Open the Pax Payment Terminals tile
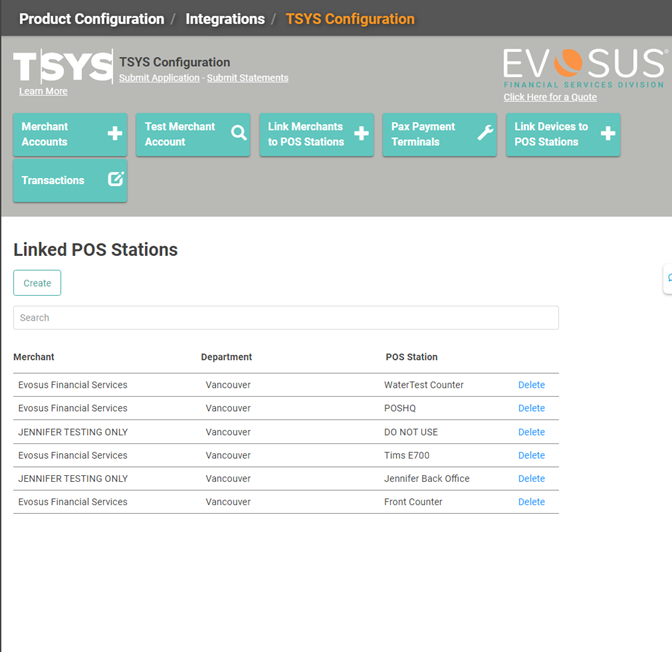Screen dimensions: 672x652 pos(440,134)
